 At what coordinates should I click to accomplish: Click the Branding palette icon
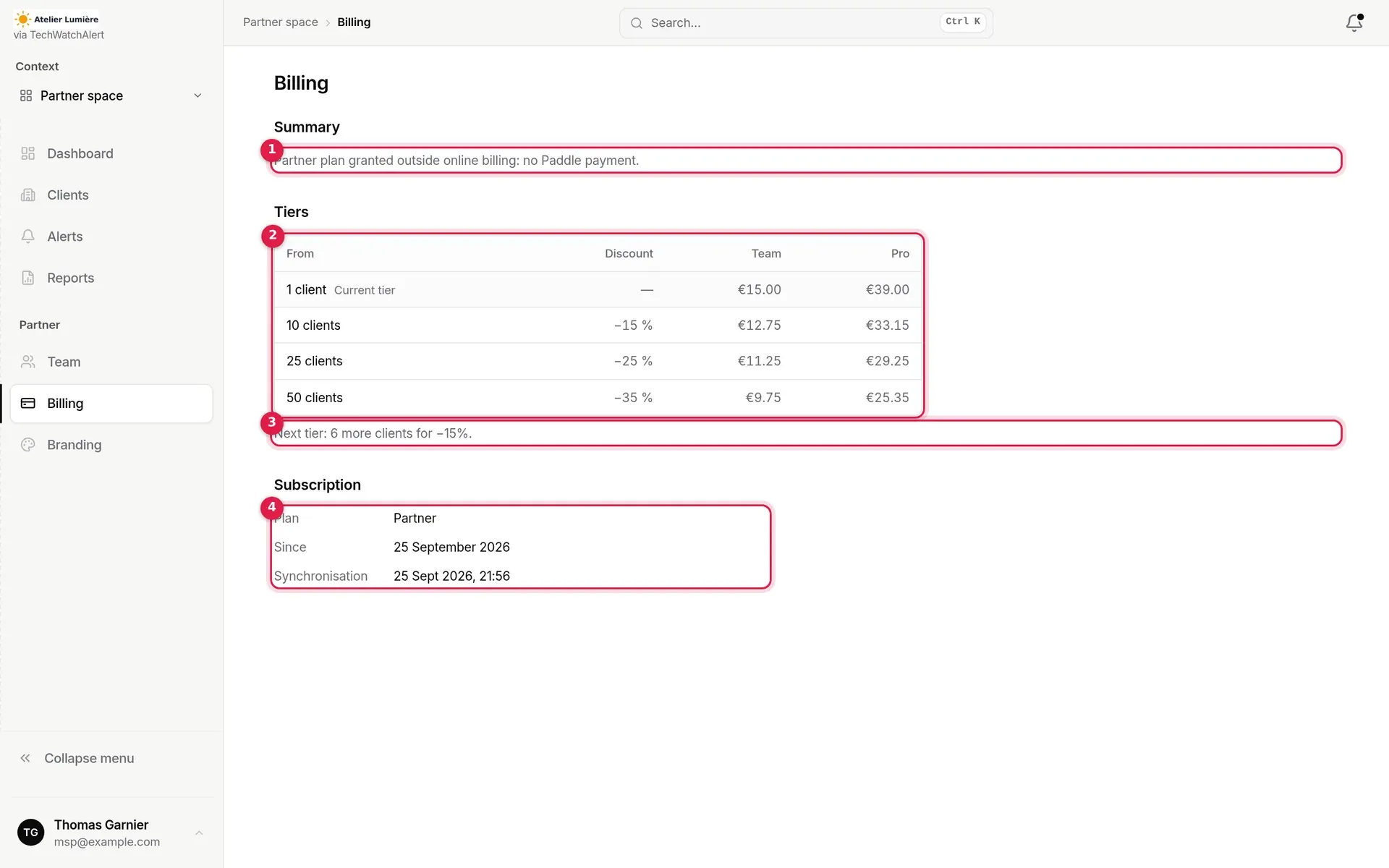click(28, 445)
